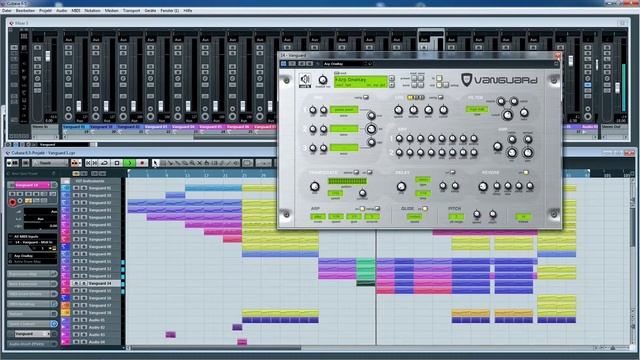Open Vanguard filter type display
Viewport: 640px width, 360px height.
pyautogui.click(x=477, y=109)
